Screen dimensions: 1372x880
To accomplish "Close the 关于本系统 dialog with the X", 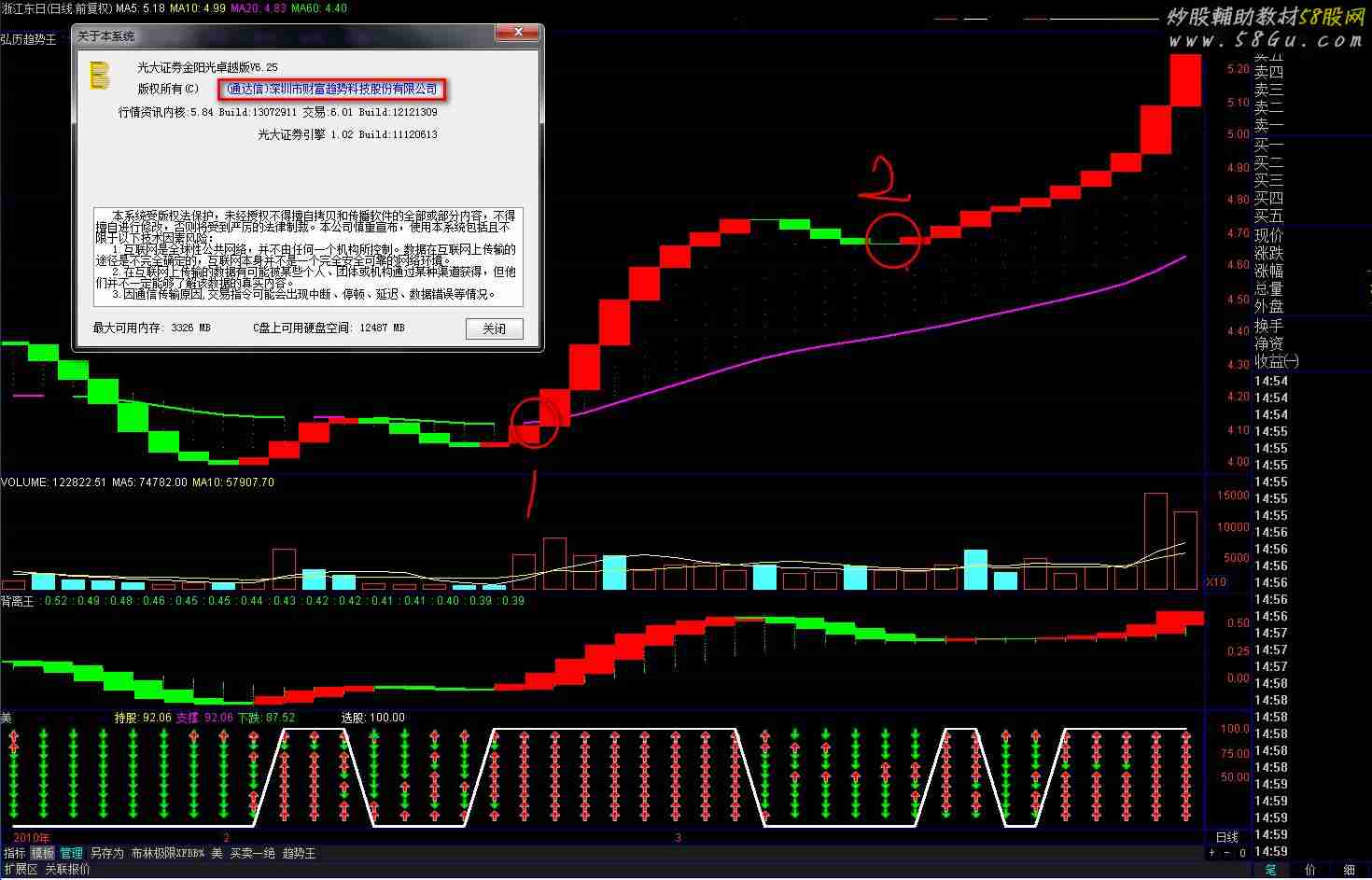I will pos(517,35).
